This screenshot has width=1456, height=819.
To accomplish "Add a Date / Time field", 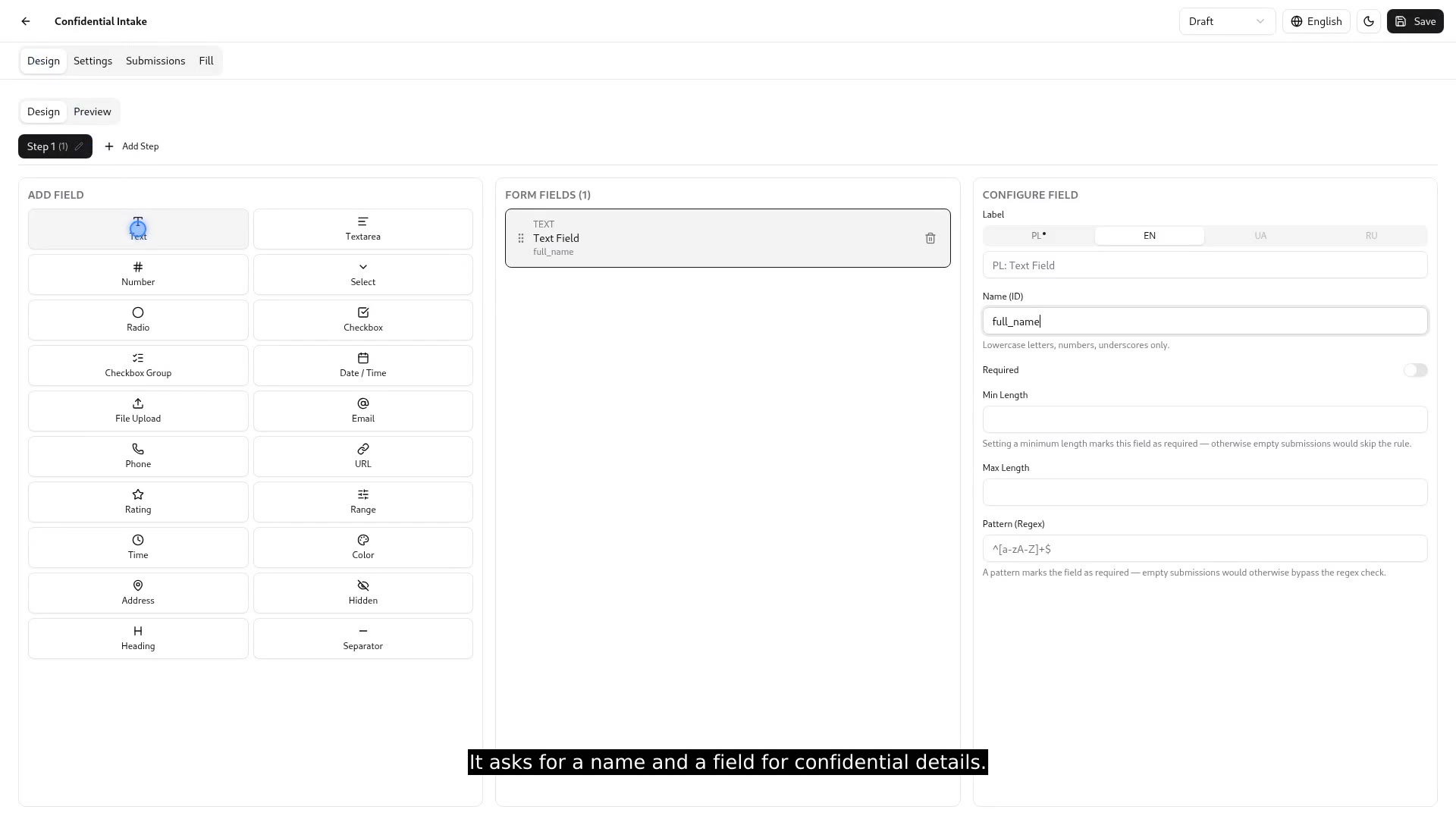I will click(x=363, y=366).
